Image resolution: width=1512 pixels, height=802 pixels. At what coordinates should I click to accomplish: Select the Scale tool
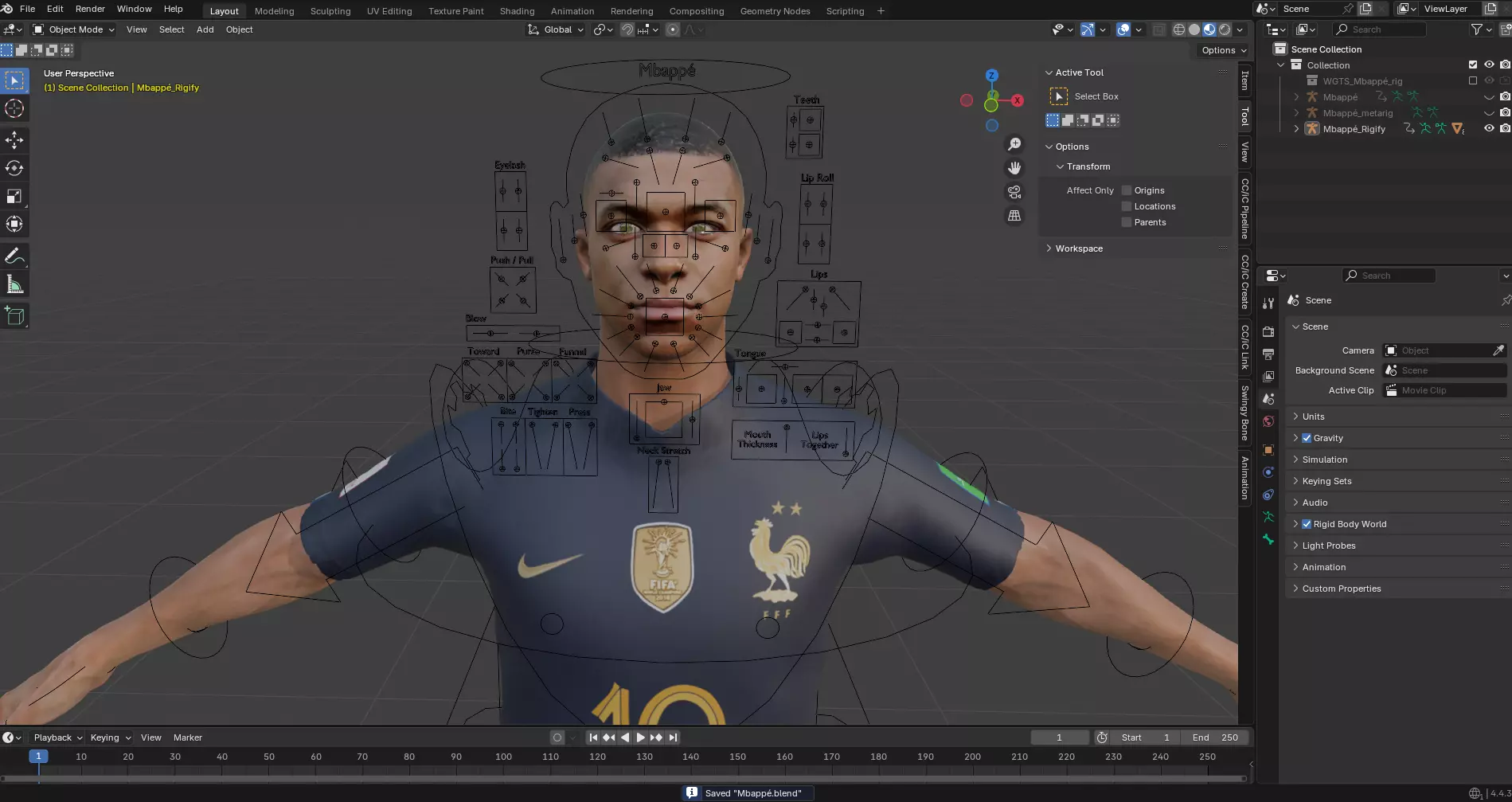pyautogui.click(x=14, y=196)
